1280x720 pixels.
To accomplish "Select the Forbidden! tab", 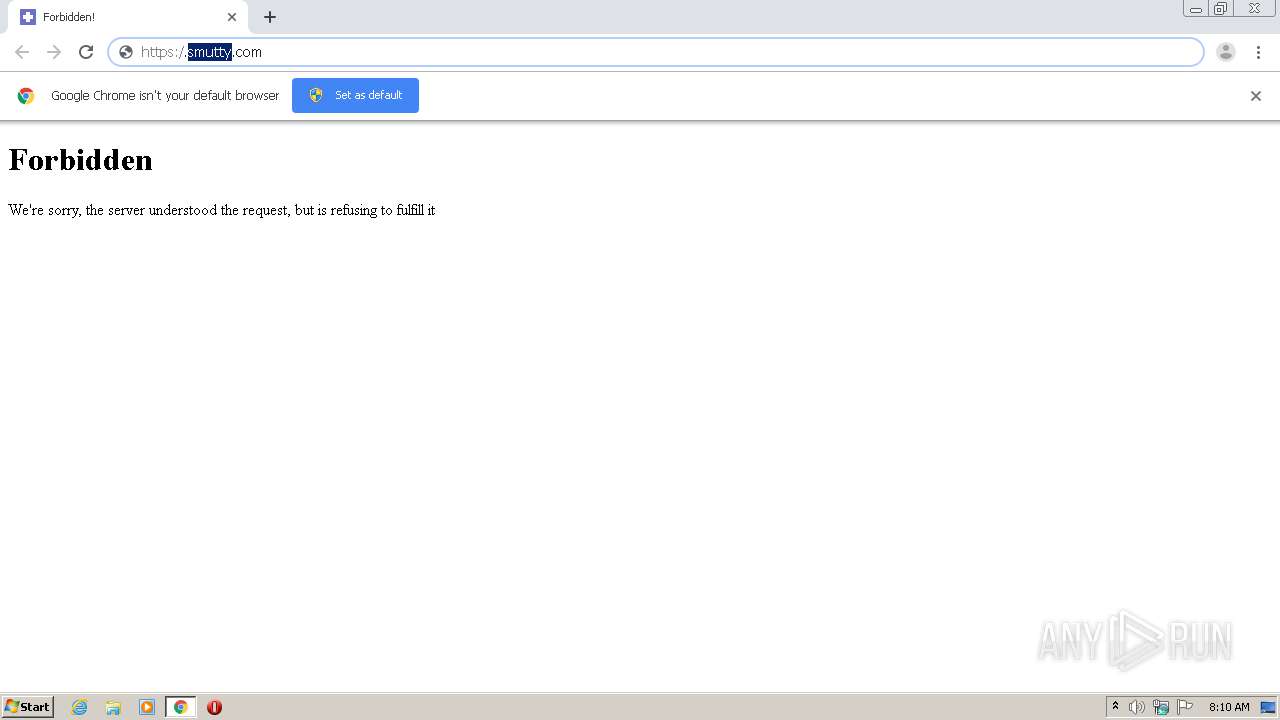I will (x=130, y=17).
